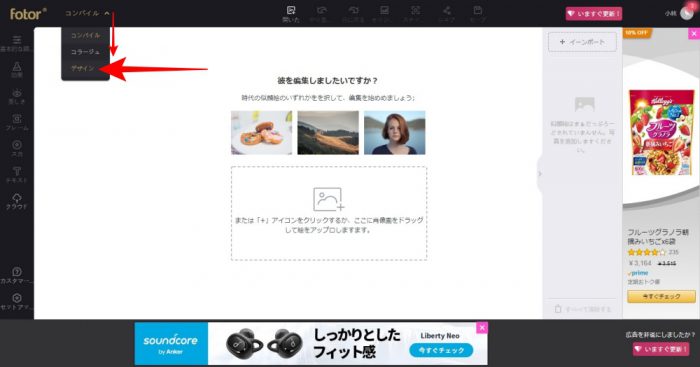Image resolution: width=700 pixels, height=367 pixels.
Task: Choose コラージュ from the dropdown list
Action: (85, 52)
